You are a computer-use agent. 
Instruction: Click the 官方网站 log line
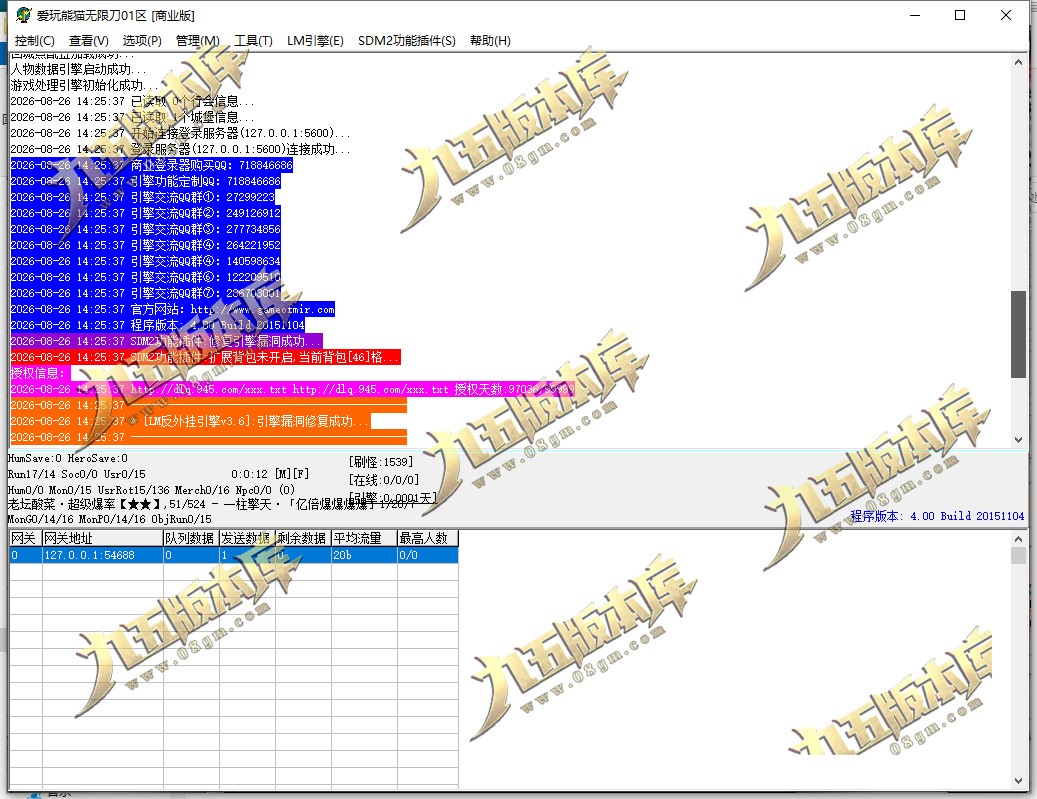(173, 309)
